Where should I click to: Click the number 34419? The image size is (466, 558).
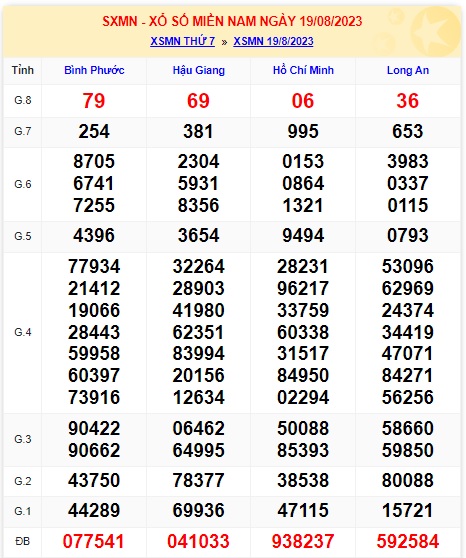coord(408,332)
